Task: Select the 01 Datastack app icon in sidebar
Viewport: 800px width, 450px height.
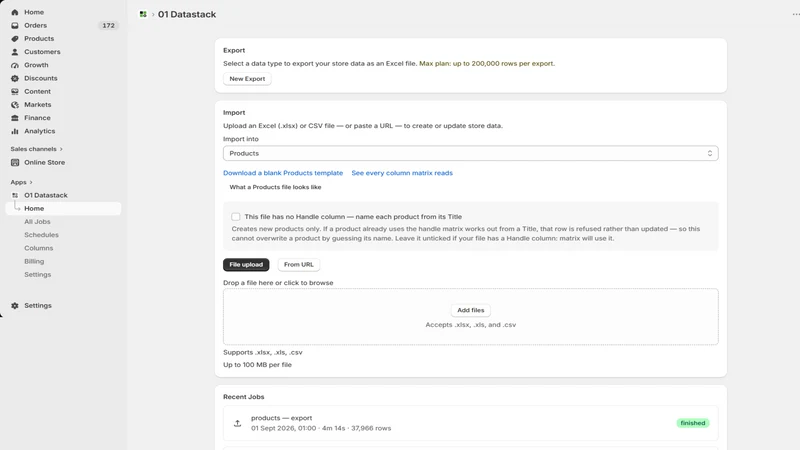Action: coord(15,195)
